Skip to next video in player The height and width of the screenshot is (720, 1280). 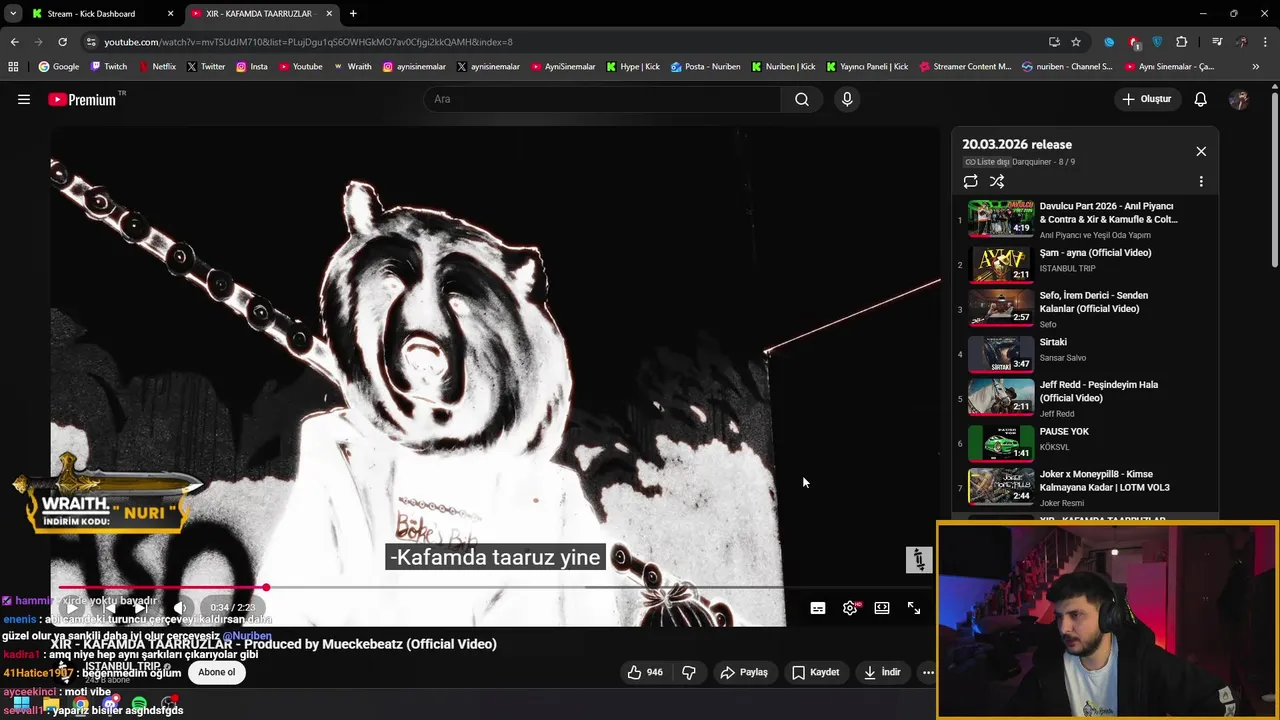pyautogui.click(x=142, y=608)
